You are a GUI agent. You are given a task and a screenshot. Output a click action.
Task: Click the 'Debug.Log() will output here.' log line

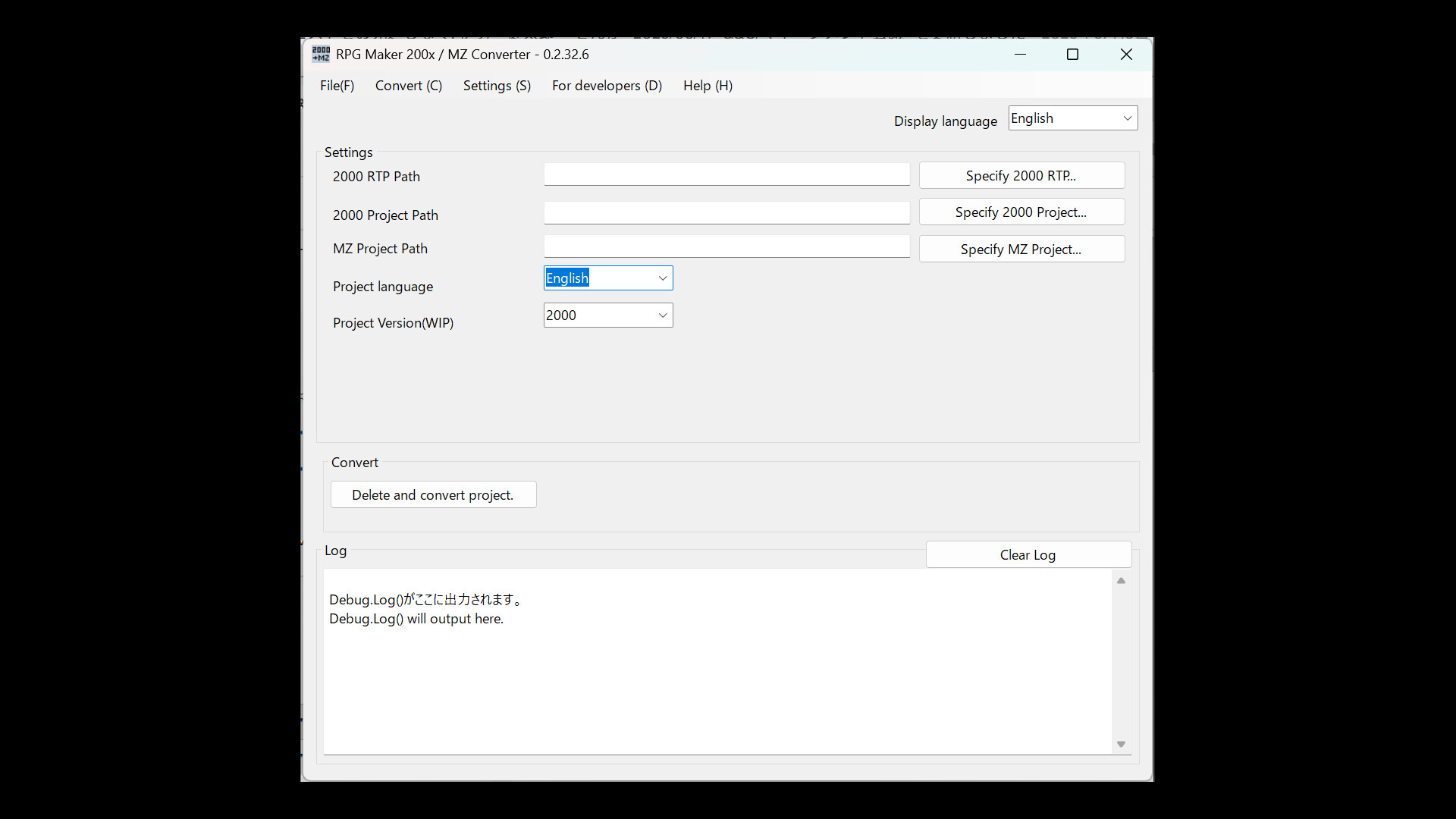coord(416,619)
